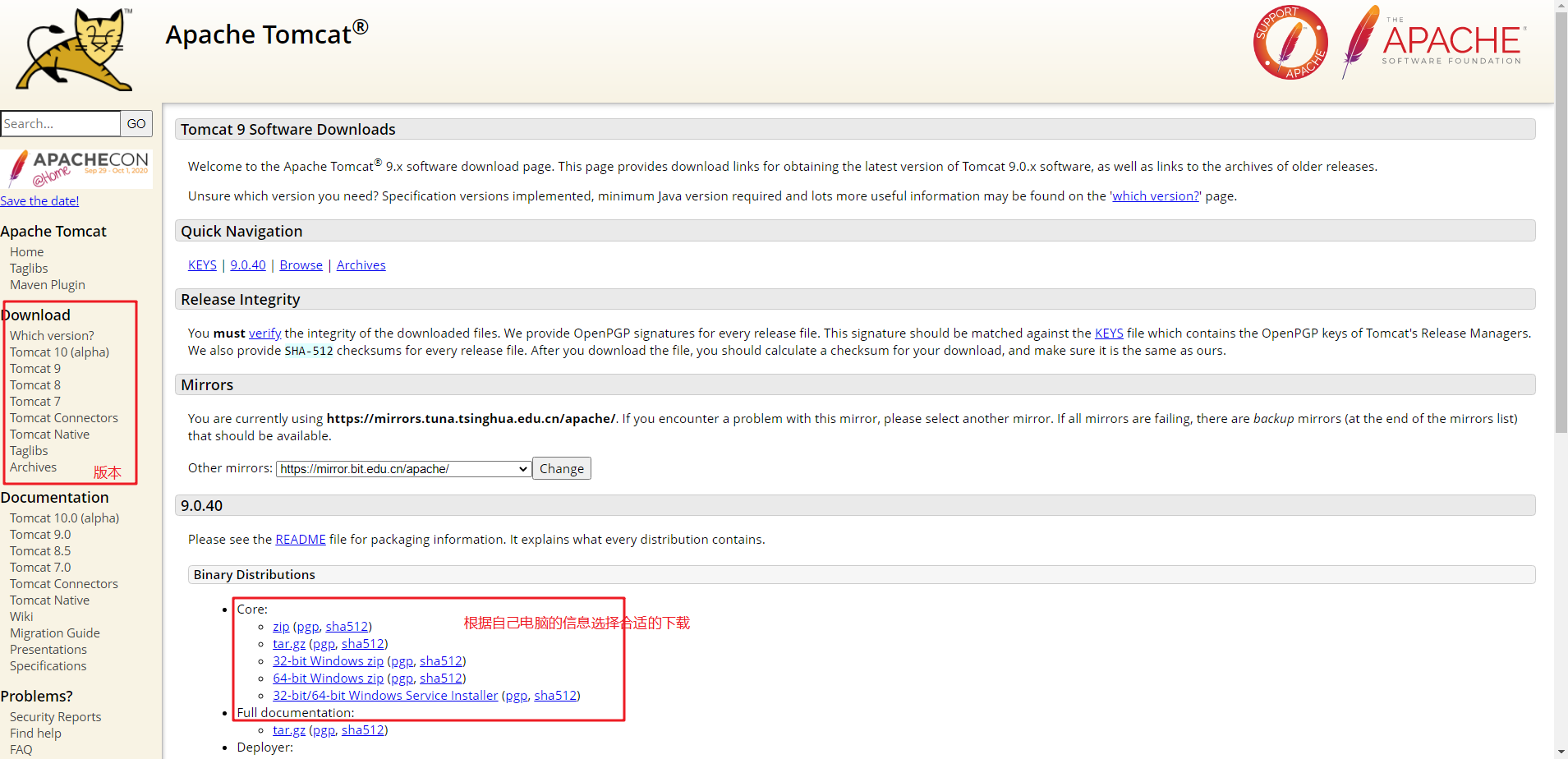The width and height of the screenshot is (1568, 759).
Task: Follow the 'Save the date!' link
Action: (x=39, y=201)
